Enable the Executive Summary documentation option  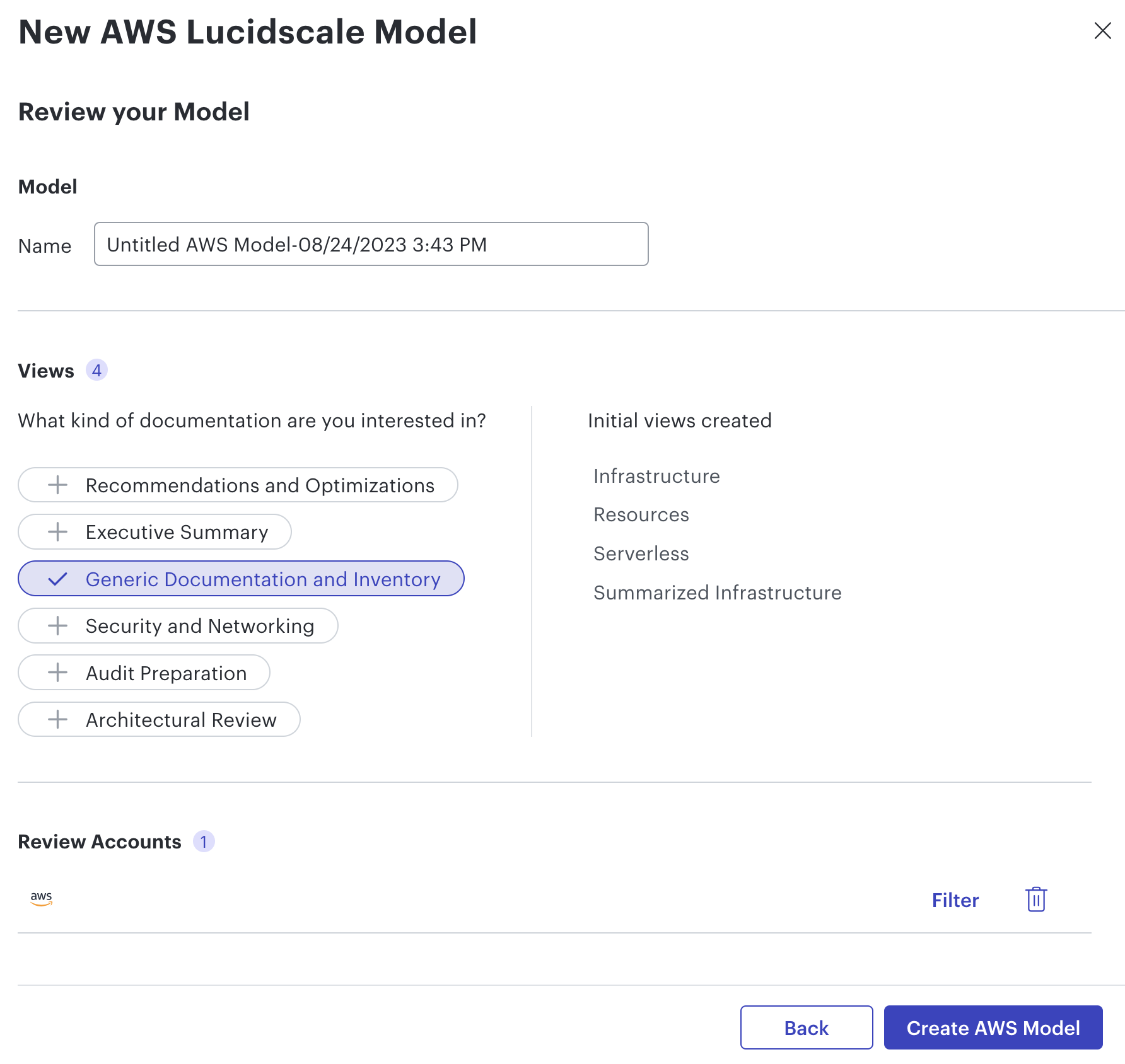[x=154, y=531]
